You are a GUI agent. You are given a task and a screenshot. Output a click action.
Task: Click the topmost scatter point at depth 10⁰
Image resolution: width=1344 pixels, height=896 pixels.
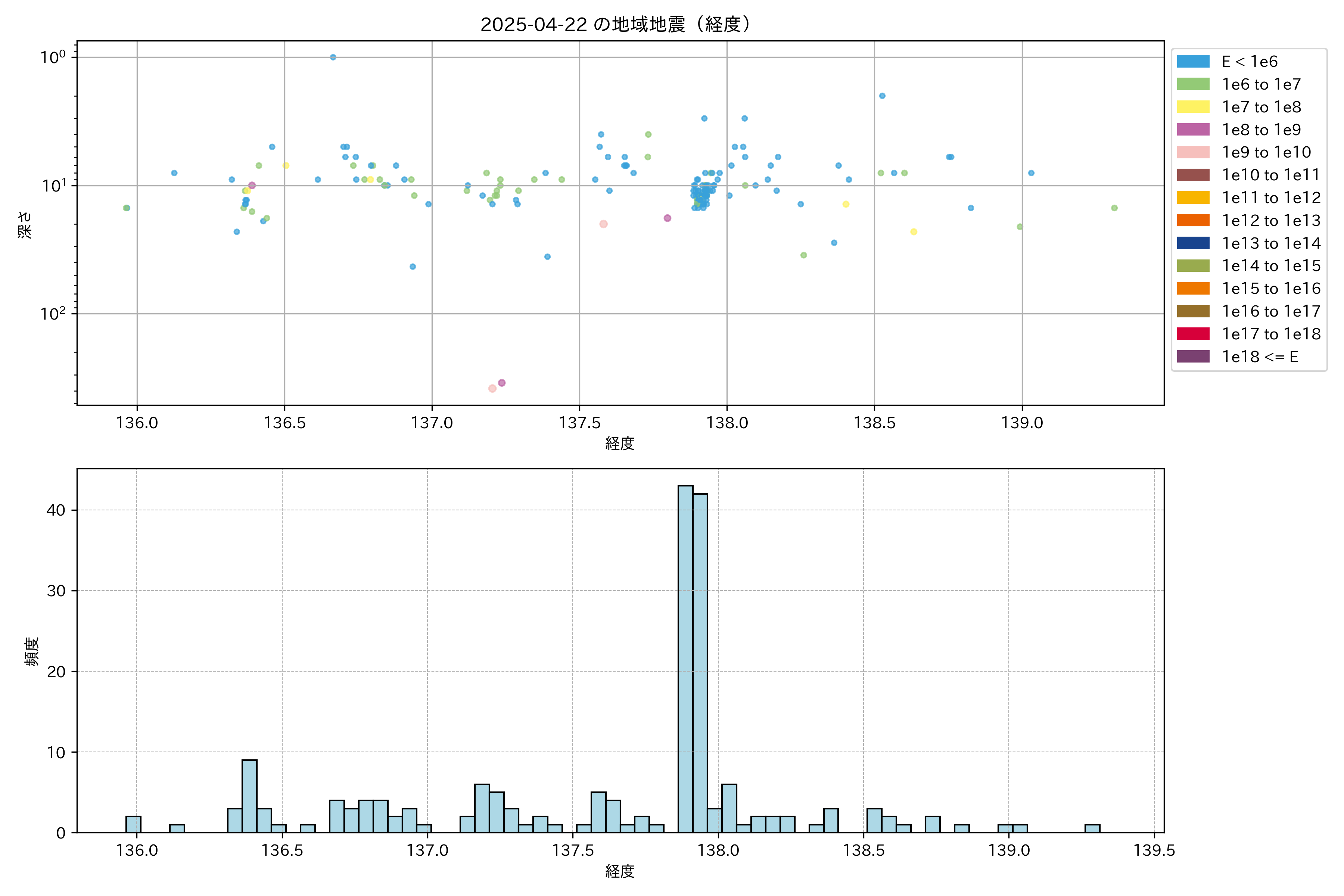(x=333, y=57)
